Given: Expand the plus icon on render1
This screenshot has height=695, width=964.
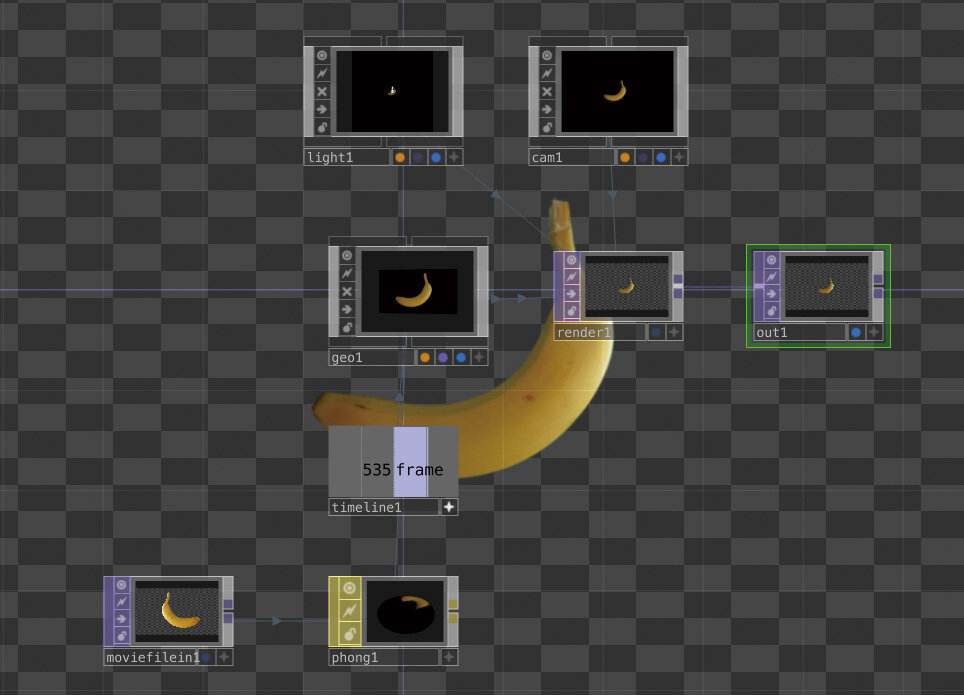Looking at the screenshot, I should 674,332.
